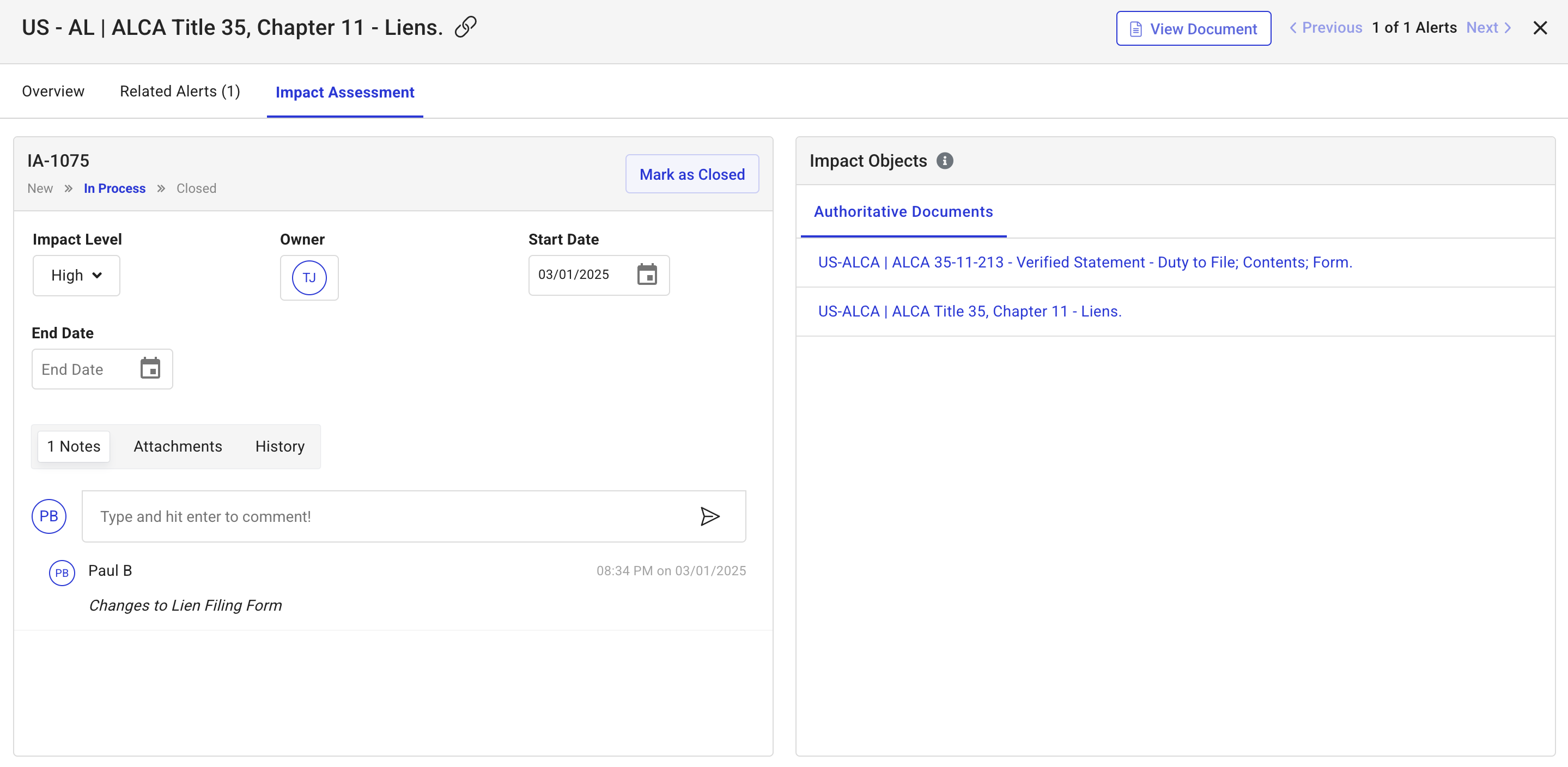Screen dimensions: 1568x767
Task: Show the History tab
Action: pos(279,446)
